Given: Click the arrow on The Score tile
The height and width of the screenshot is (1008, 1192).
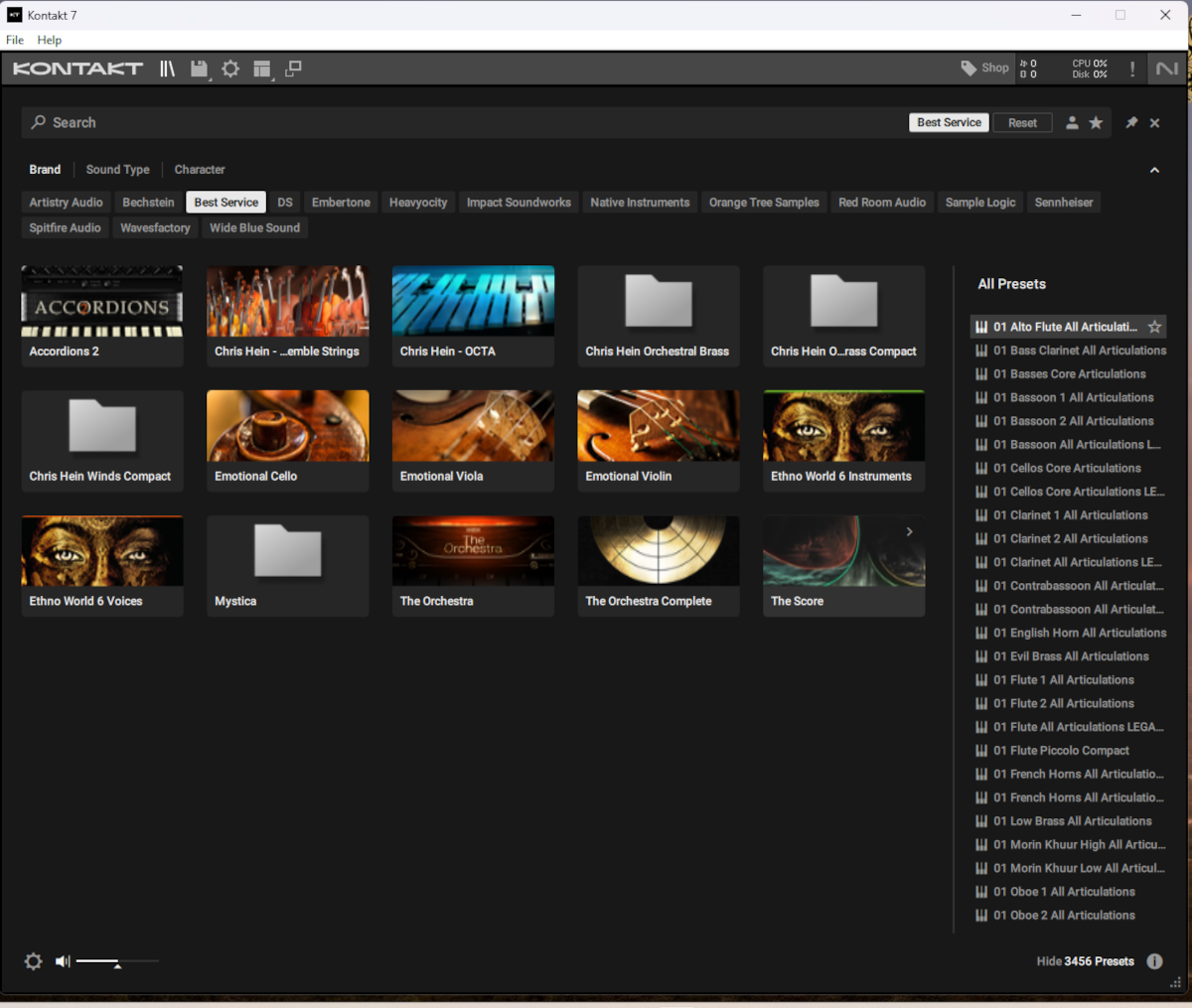Looking at the screenshot, I should point(909,532).
